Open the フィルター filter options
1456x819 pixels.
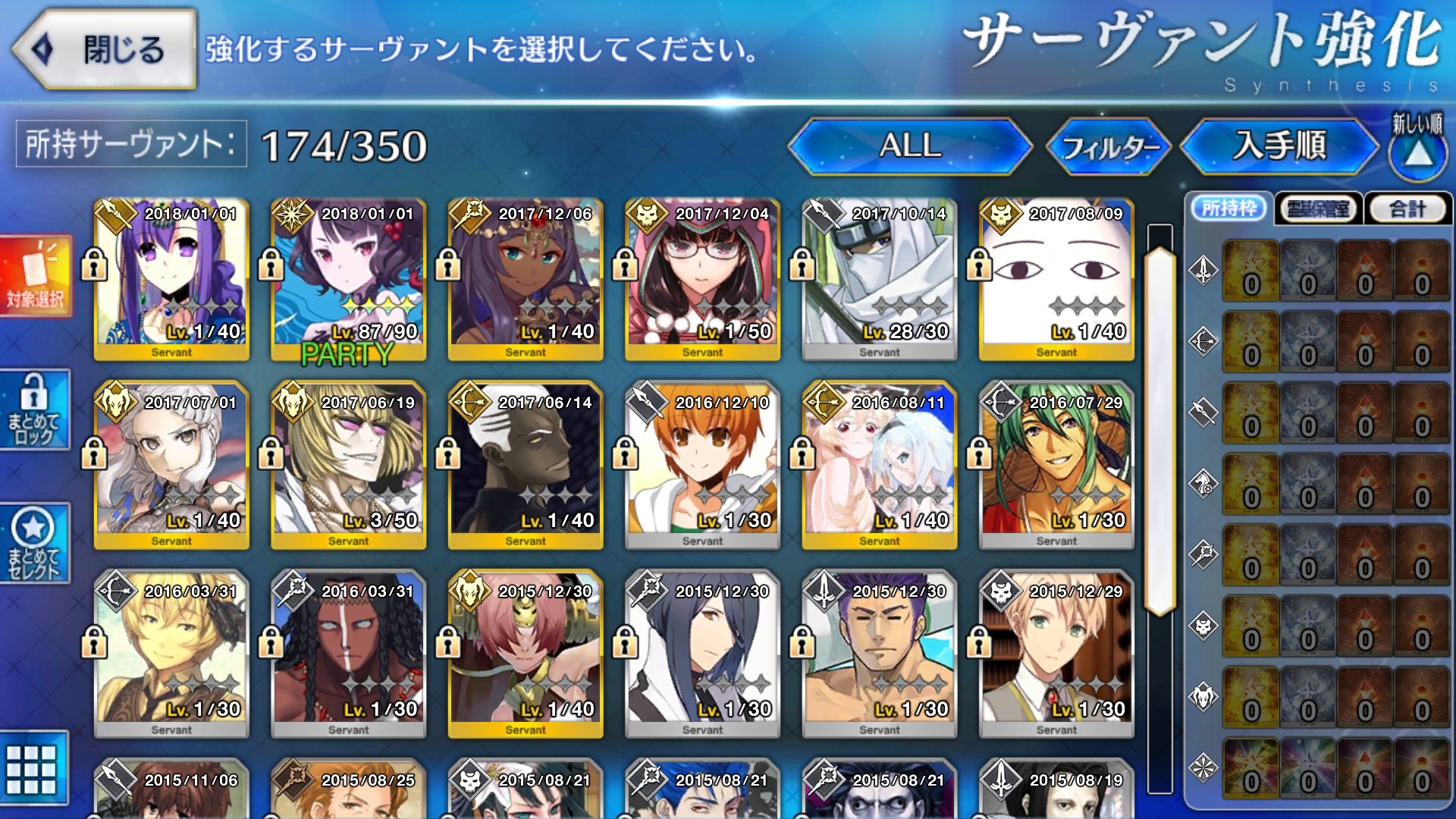1109,146
